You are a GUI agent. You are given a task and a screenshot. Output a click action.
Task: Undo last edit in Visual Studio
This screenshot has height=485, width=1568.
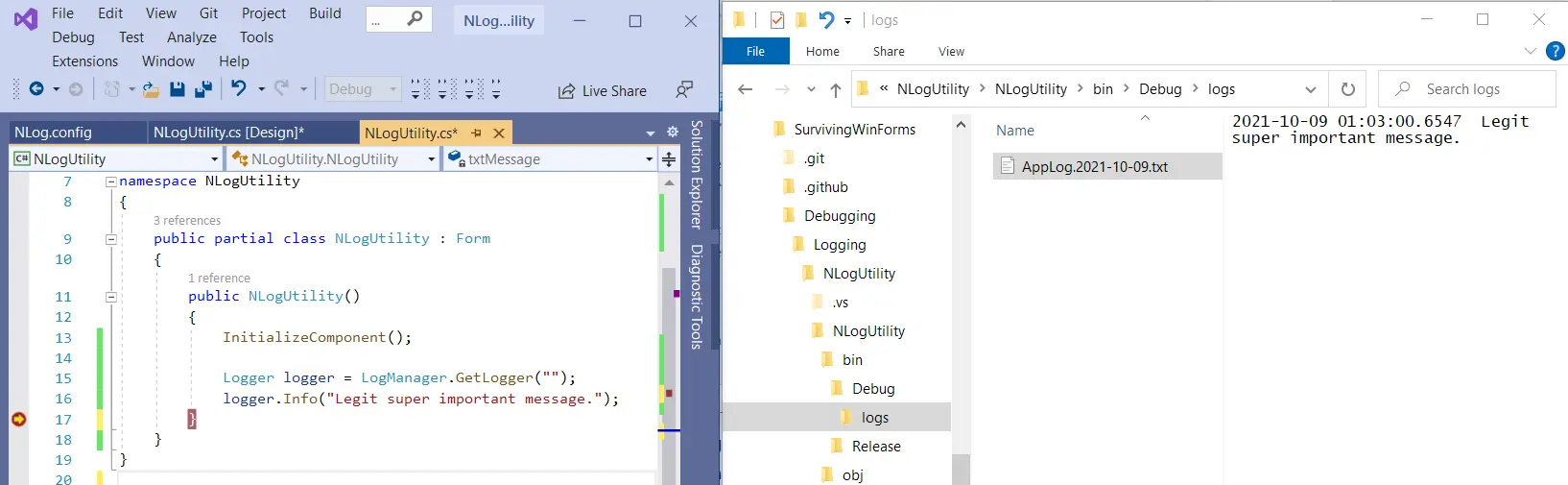point(238,88)
